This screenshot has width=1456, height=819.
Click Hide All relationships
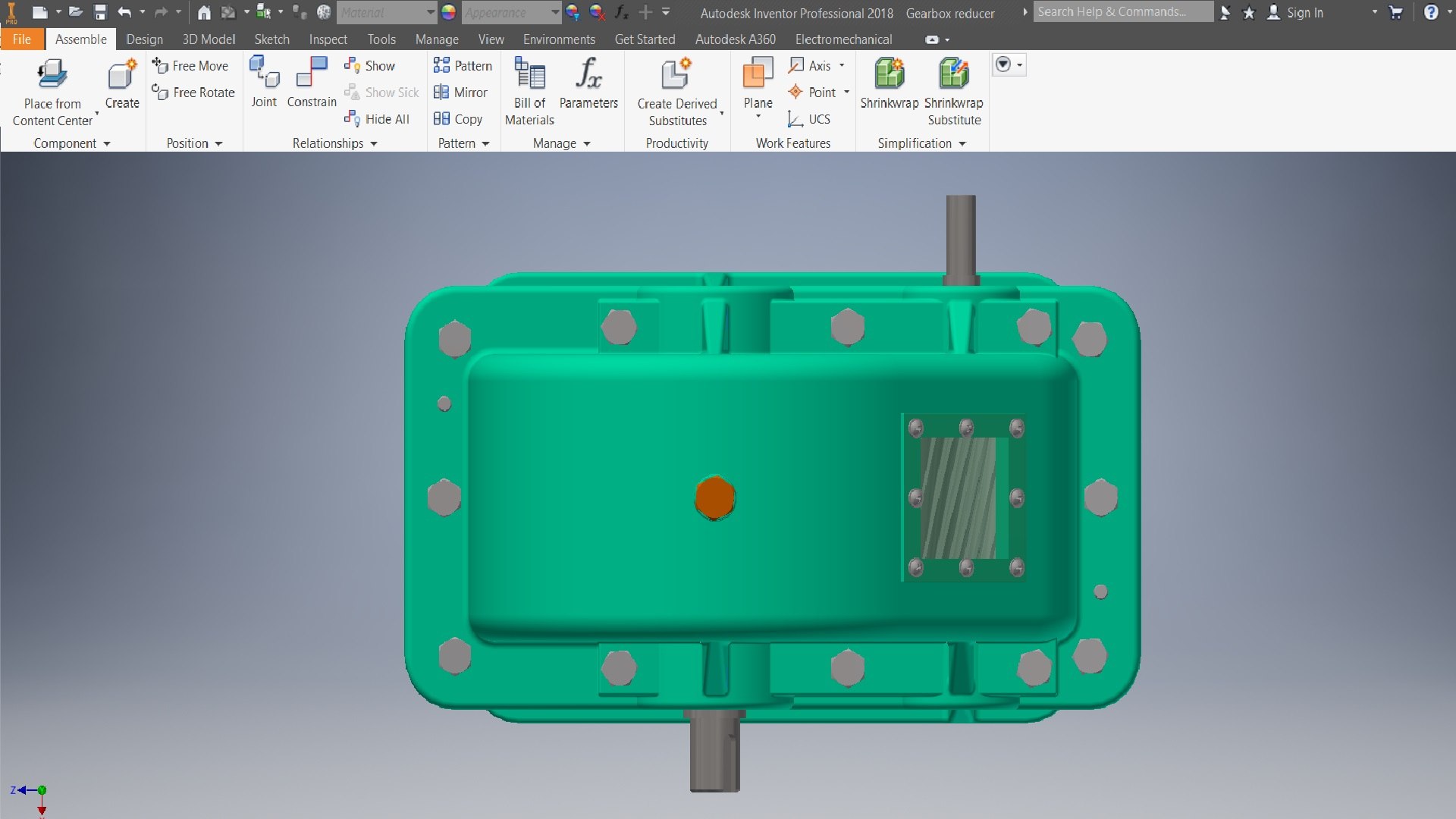click(x=377, y=119)
